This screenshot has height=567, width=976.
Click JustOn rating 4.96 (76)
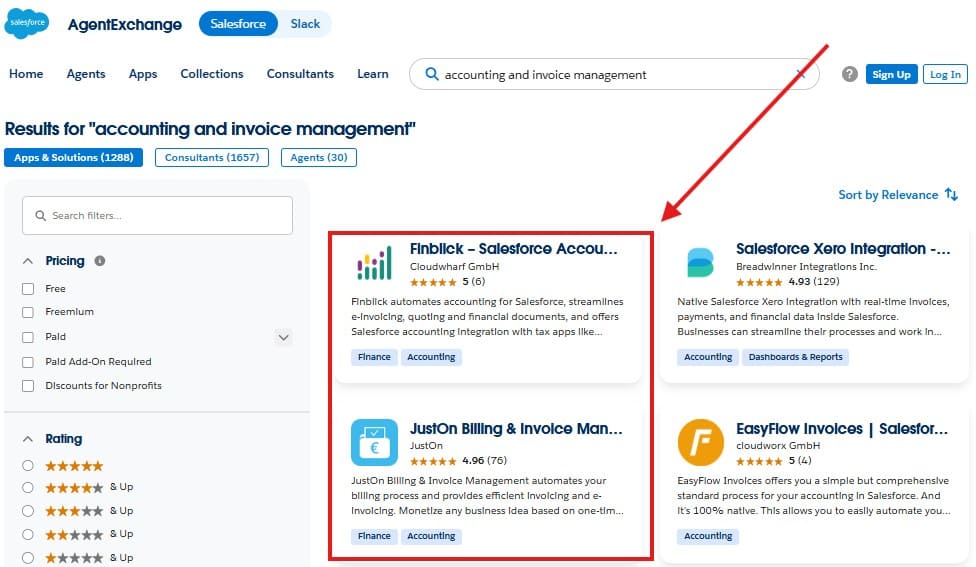tap(458, 461)
